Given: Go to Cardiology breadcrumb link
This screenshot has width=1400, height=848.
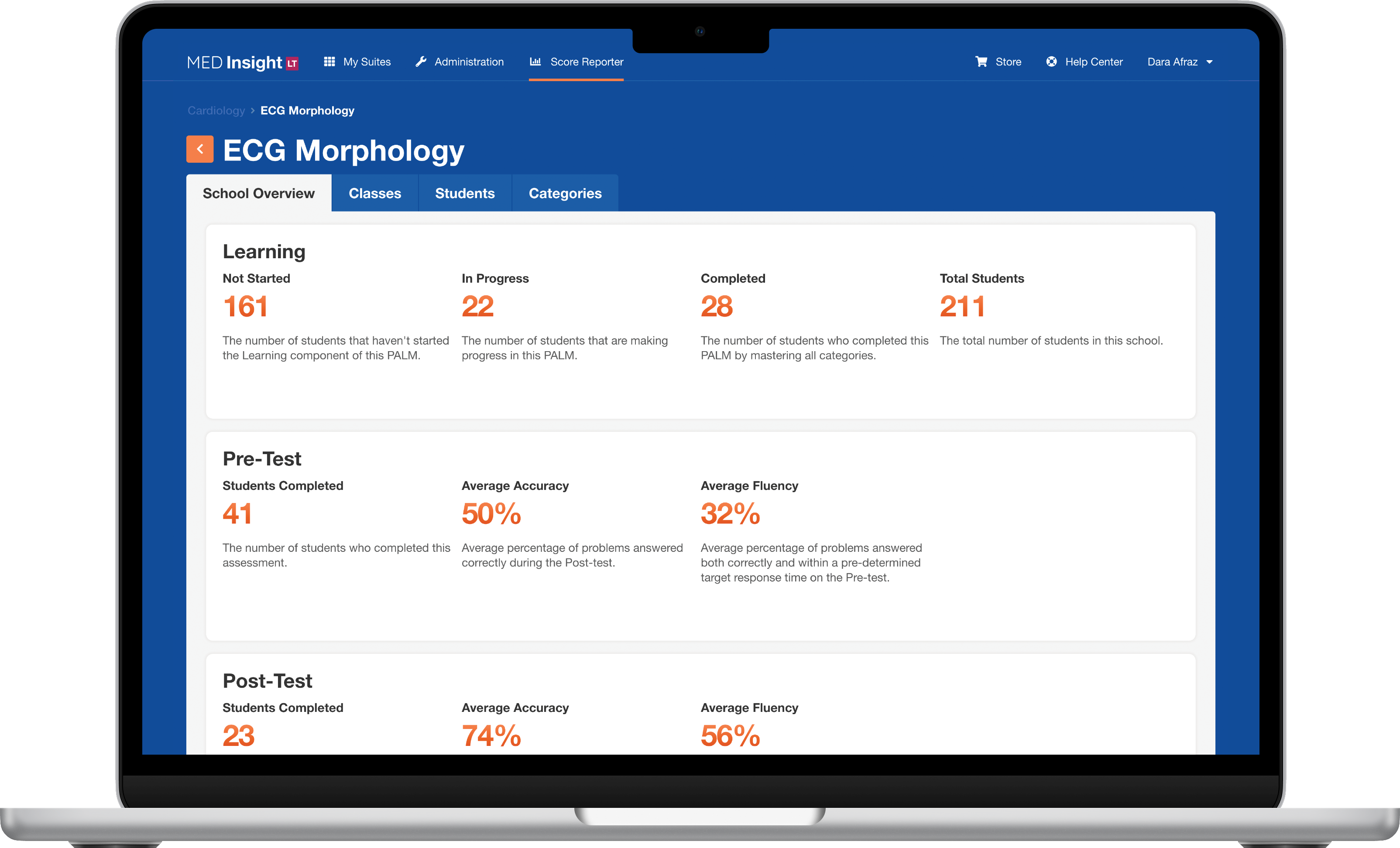Looking at the screenshot, I should click(x=216, y=111).
